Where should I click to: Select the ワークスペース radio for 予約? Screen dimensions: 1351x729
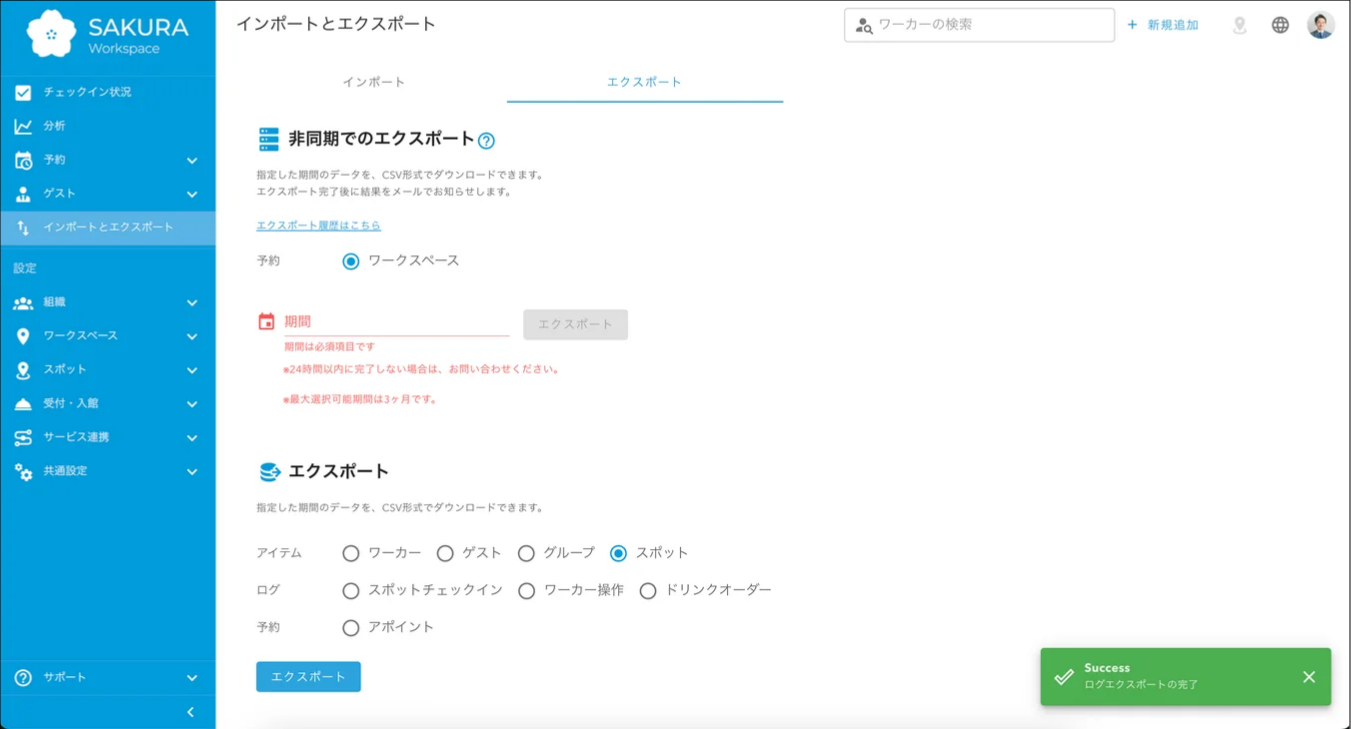[350, 262]
